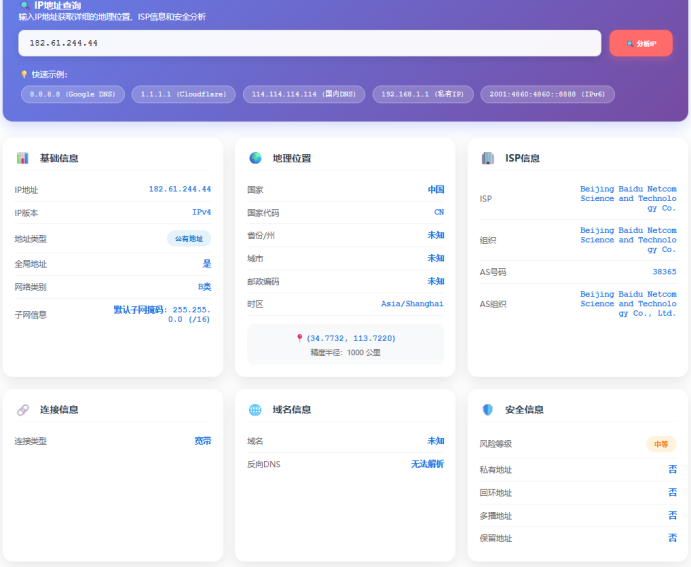Click the 风险等级 badge 中等

661,444
